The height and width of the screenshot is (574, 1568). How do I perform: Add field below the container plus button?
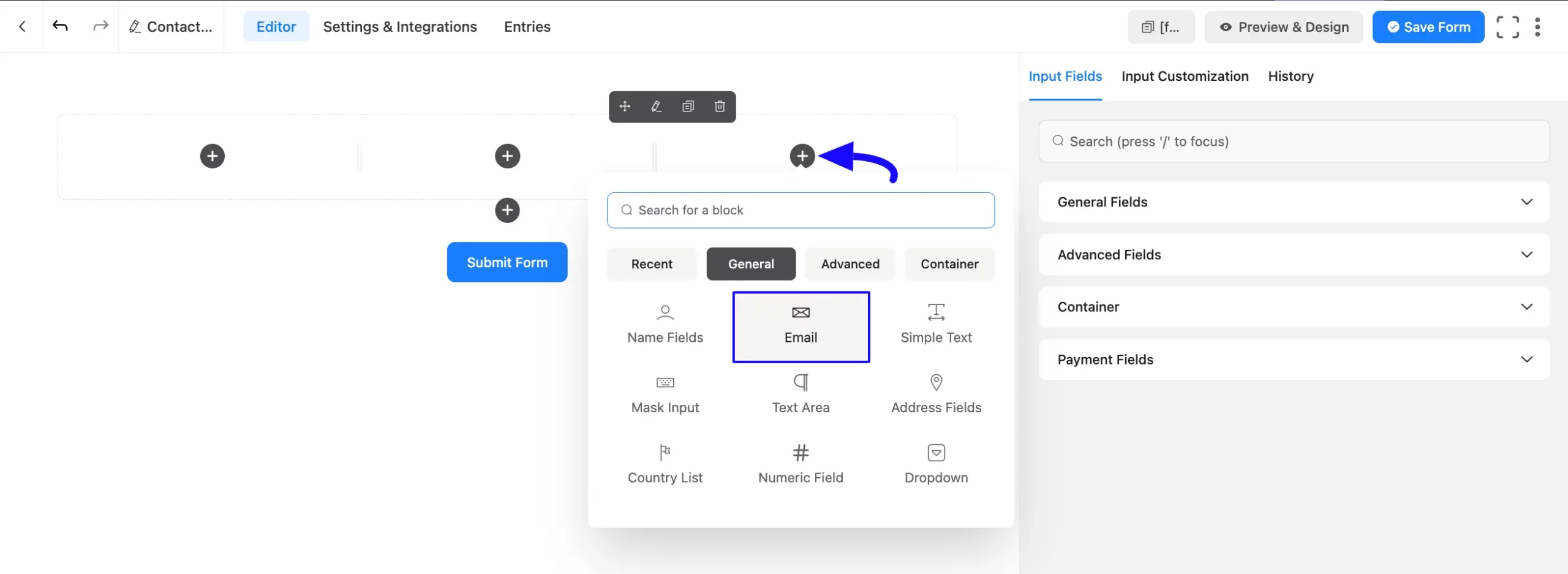tap(508, 210)
